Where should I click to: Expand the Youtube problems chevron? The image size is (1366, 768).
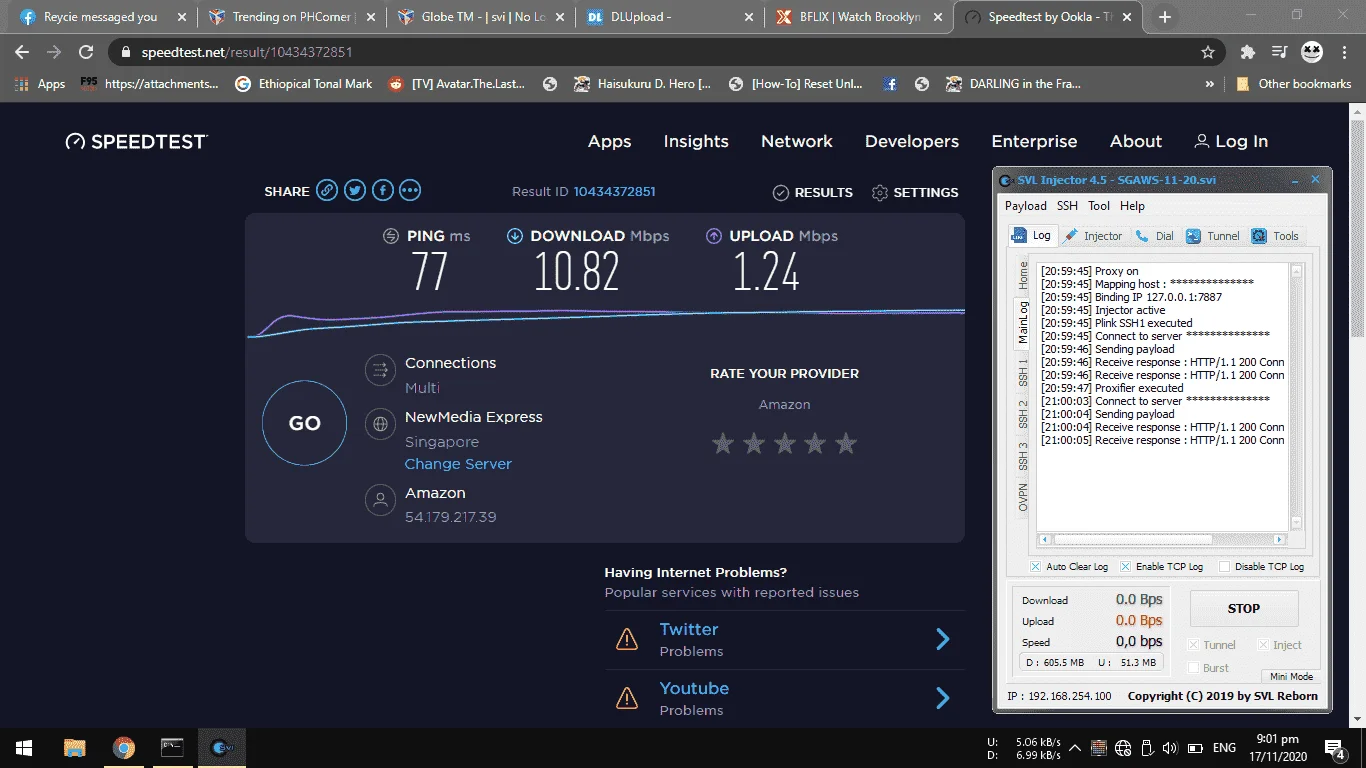(x=942, y=698)
